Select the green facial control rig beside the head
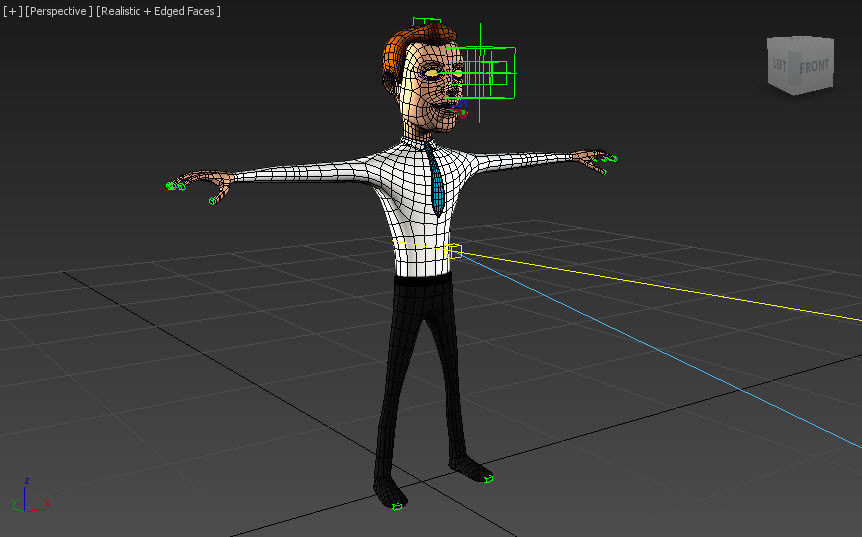862x537 pixels. [480, 73]
